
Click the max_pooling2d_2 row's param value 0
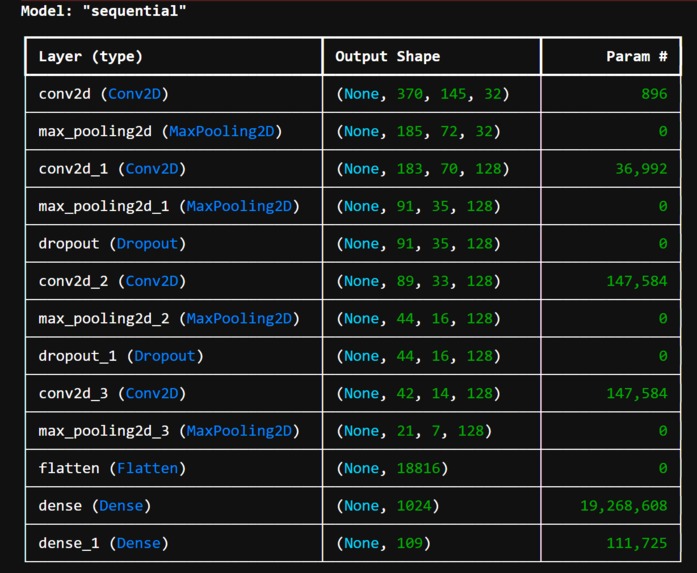[x=663, y=318]
